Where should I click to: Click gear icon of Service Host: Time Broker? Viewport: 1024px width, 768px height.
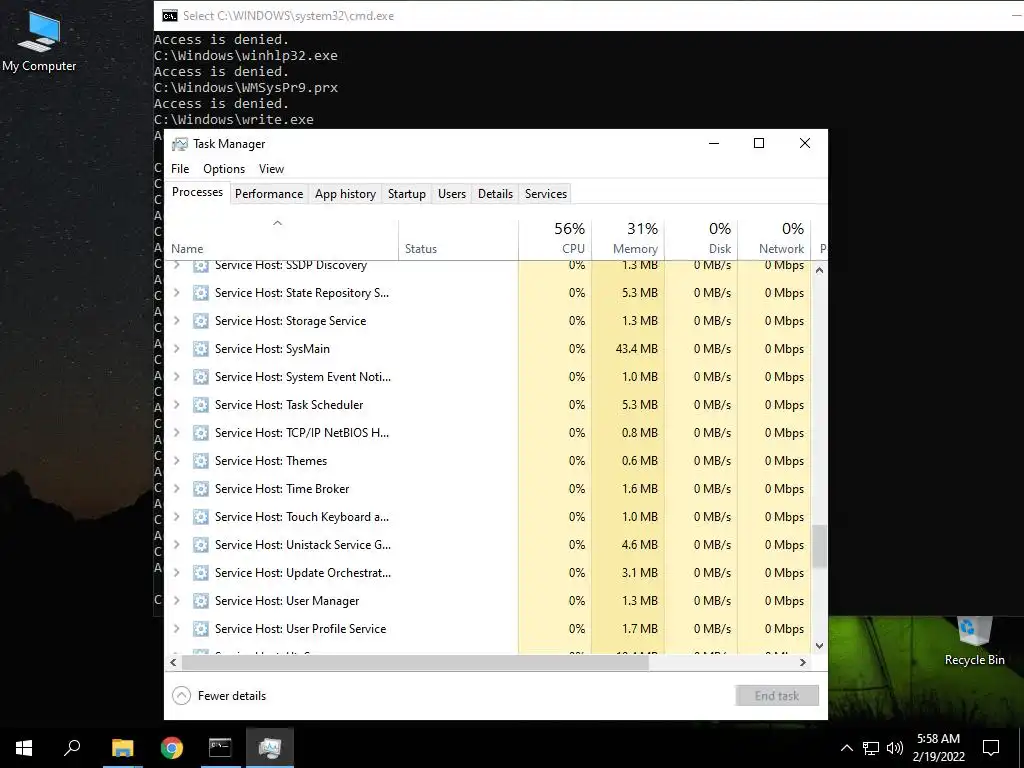tap(200, 489)
